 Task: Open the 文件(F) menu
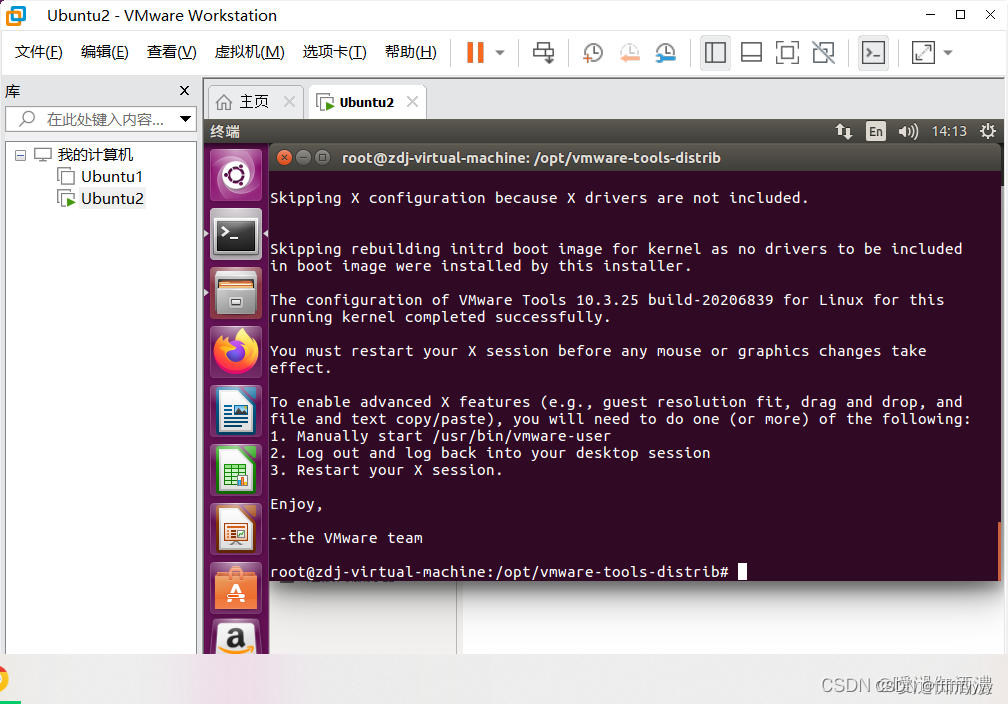point(39,52)
